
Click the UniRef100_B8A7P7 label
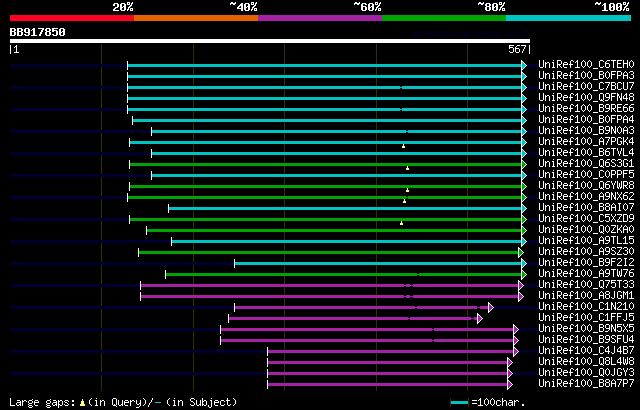tap(586, 384)
